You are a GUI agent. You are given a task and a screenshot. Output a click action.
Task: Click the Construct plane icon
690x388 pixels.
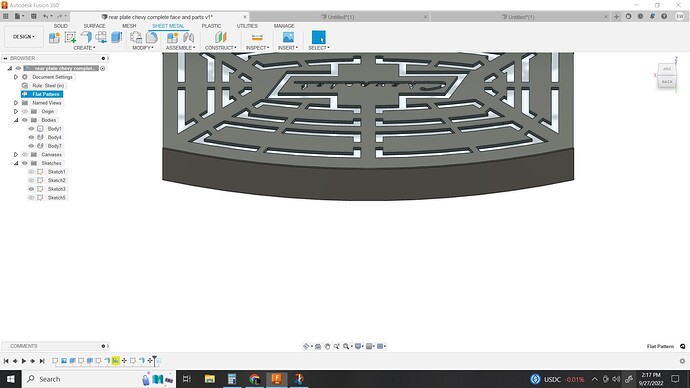pyautogui.click(x=221, y=37)
